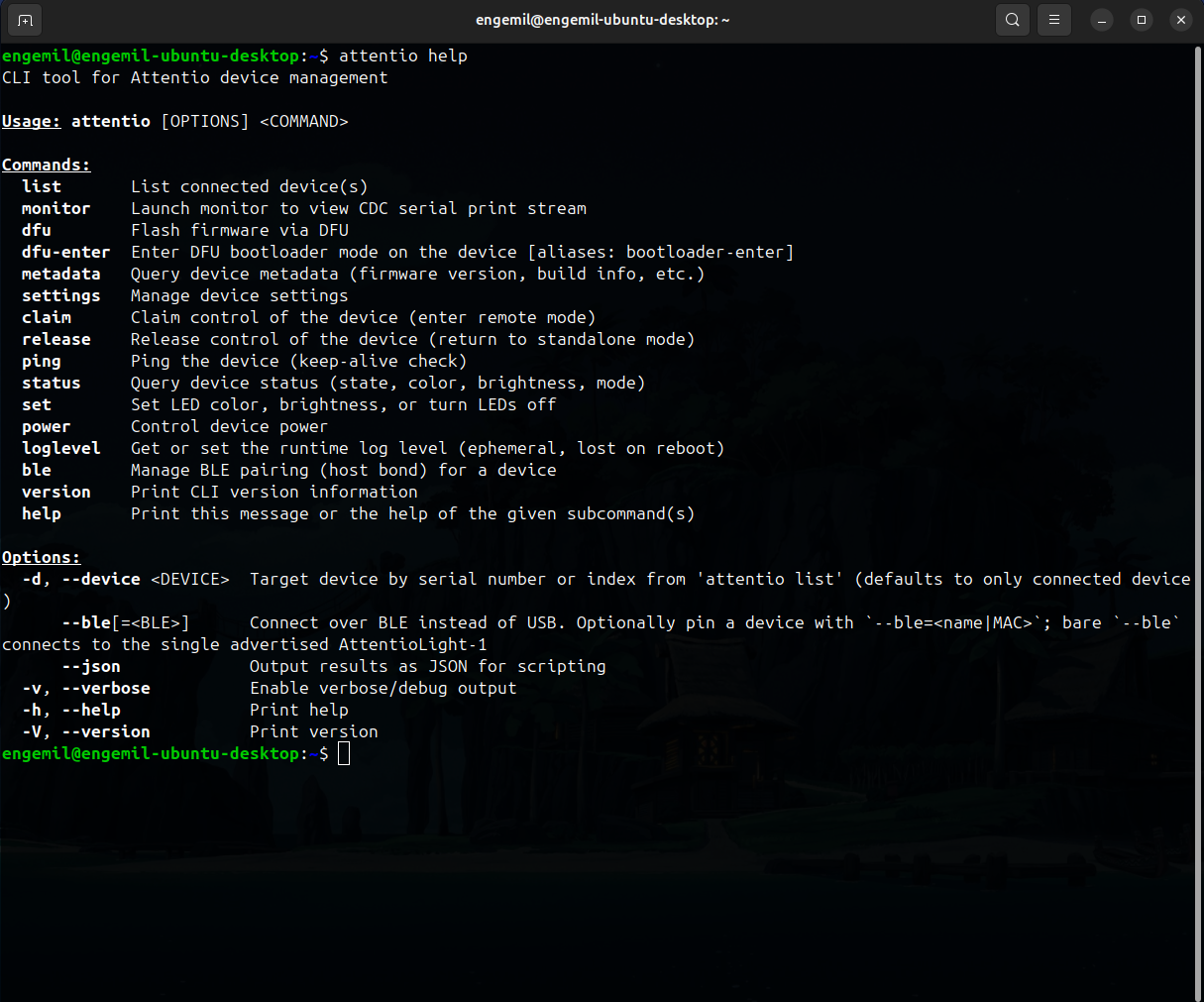Image resolution: width=1204 pixels, height=1002 pixels.
Task: Click the '[OPTIONS]' placeholder in usage line
Action: (x=205, y=122)
